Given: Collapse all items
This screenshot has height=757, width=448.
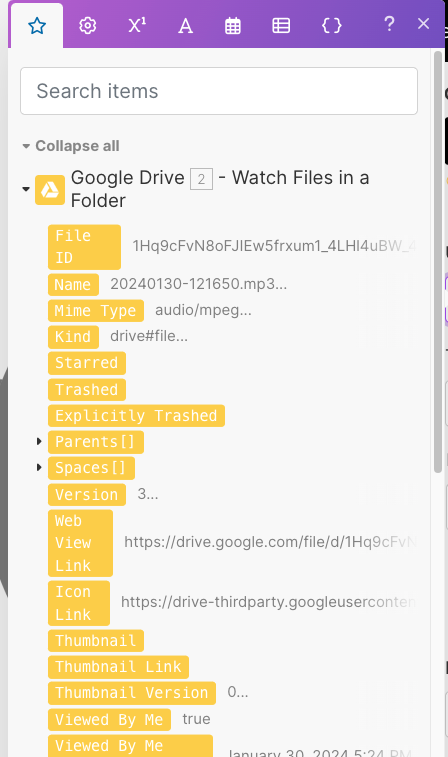Looking at the screenshot, I should 71,146.
